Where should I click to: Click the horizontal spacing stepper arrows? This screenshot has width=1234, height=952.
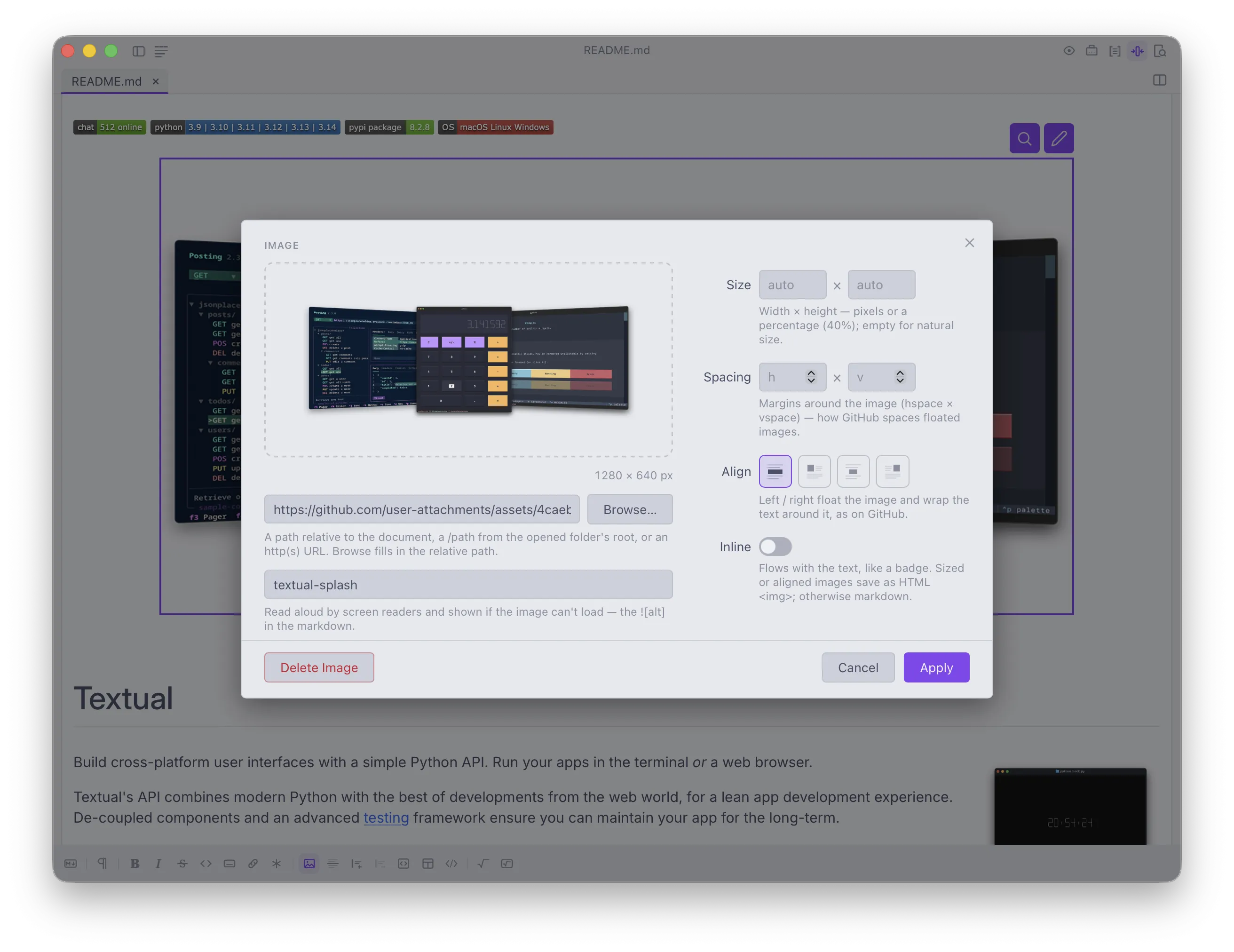pos(811,377)
